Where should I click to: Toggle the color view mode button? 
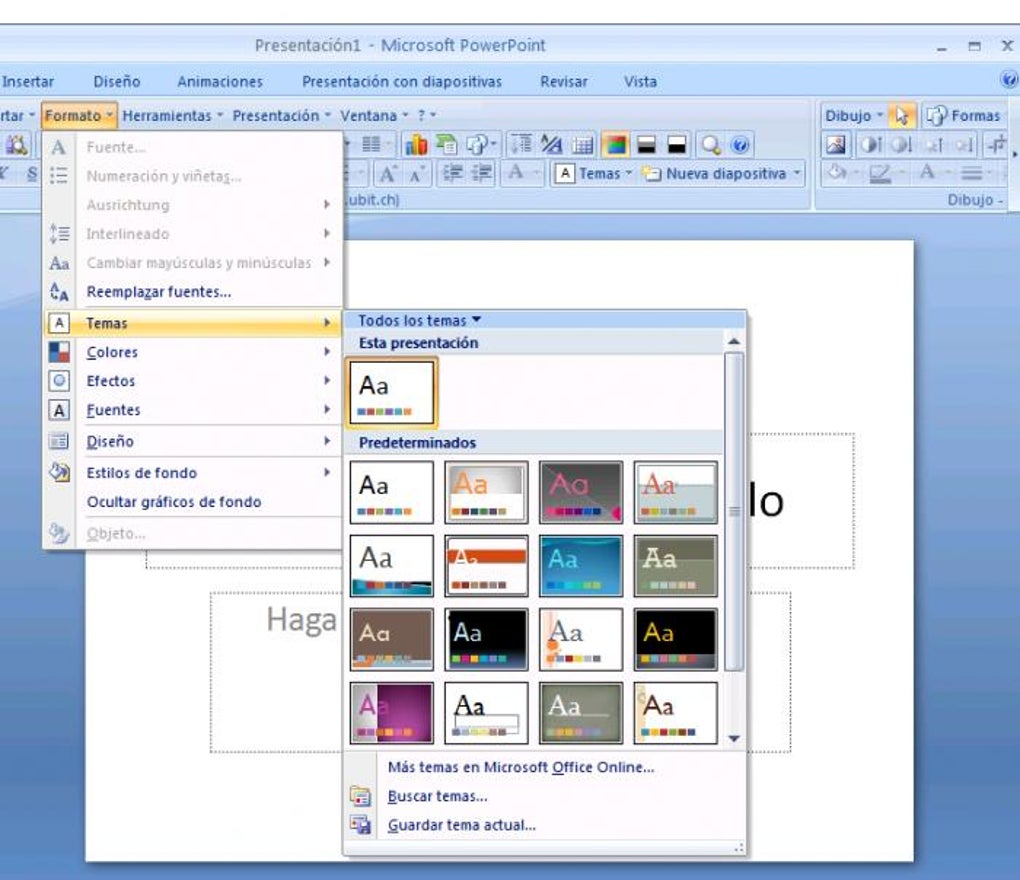tap(615, 144)
